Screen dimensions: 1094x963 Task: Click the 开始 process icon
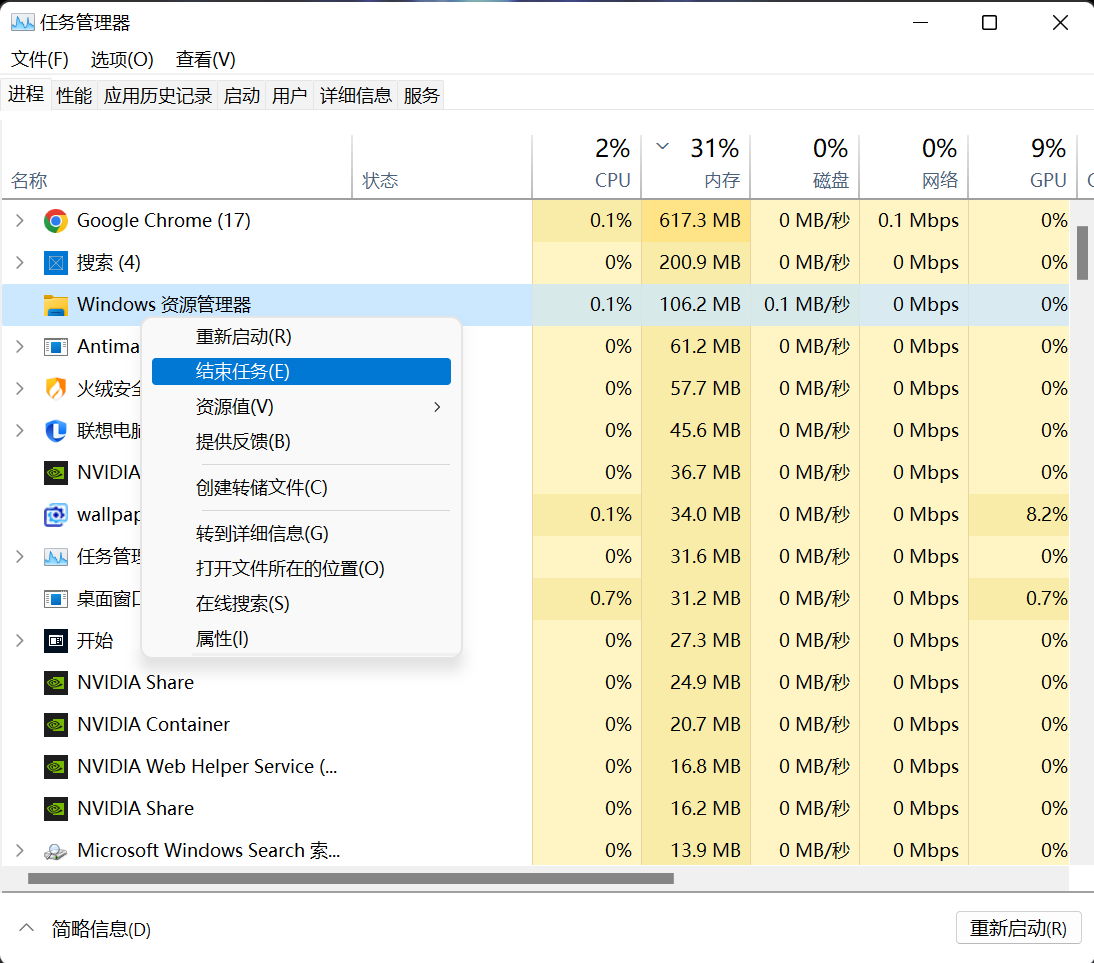pos(56,640)
